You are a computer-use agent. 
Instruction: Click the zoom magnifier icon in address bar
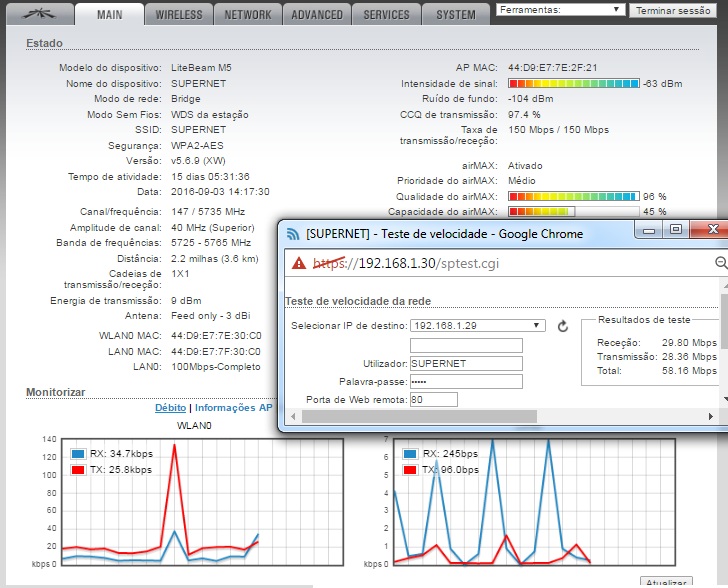pos(721,263)
